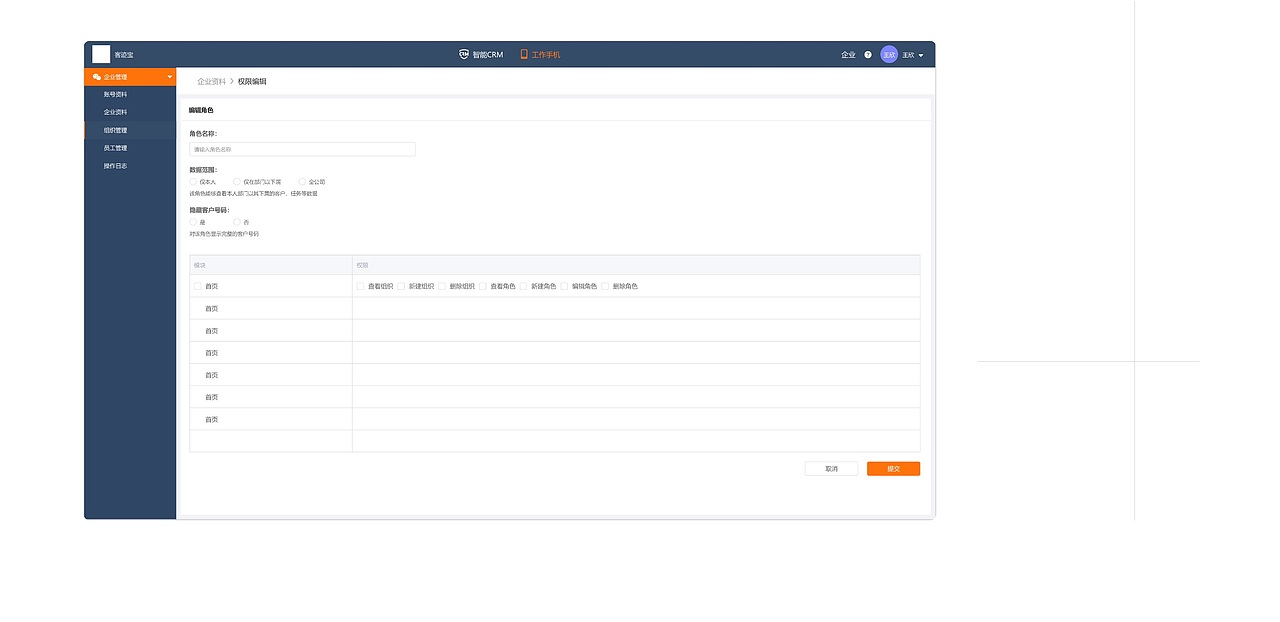Go back to 企业资料 breadcrumb
The height and width of the screenshot is (622, 1280).
click(x=211, y=81)
